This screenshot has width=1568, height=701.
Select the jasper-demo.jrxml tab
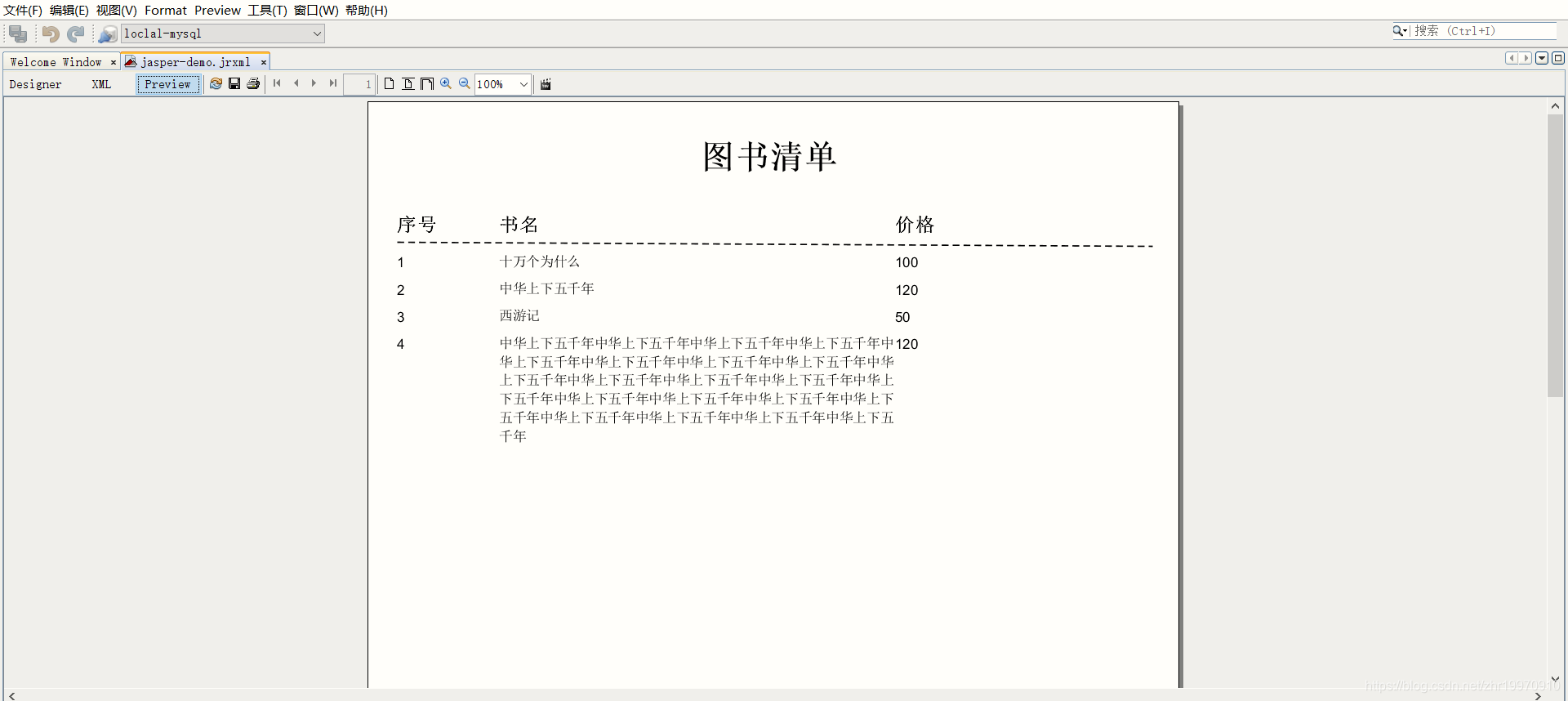point(195,62)
